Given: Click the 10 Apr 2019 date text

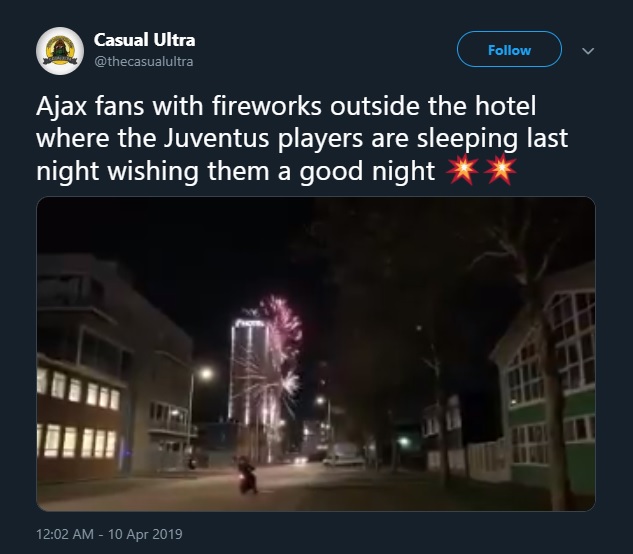Looking at the screenshot, I should (x=145, y=534).
